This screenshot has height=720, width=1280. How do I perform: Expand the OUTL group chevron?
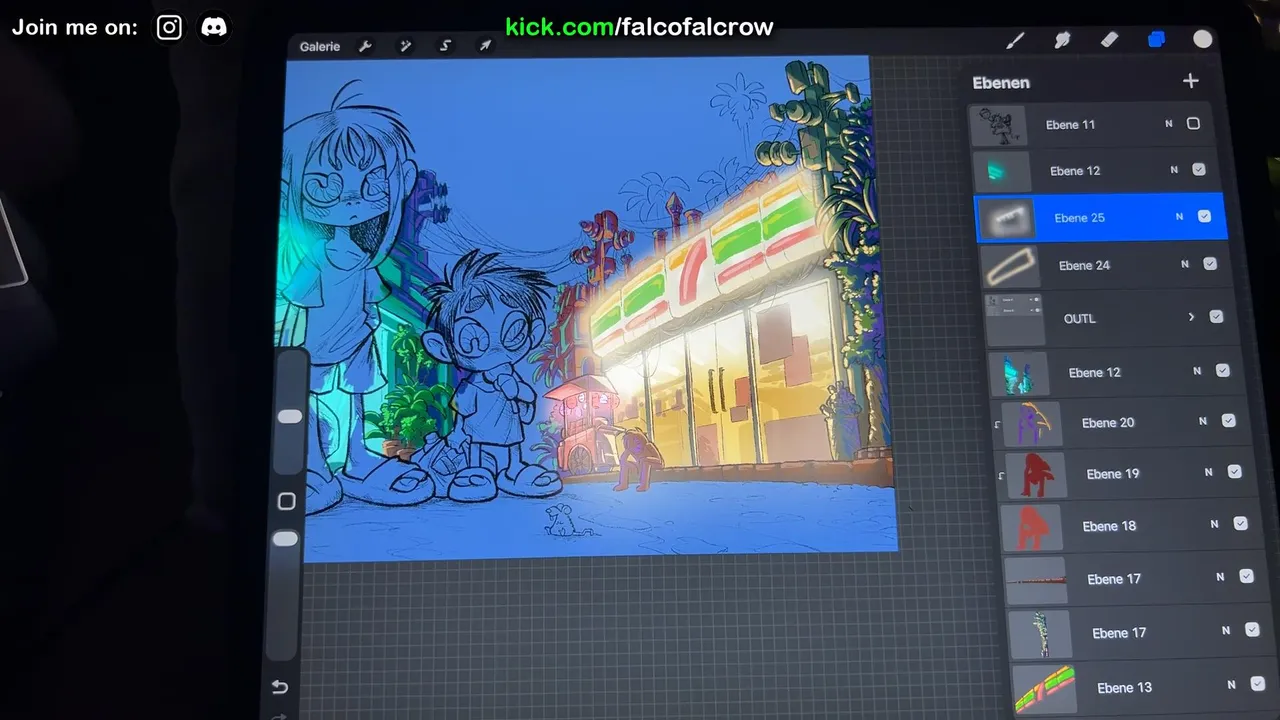[1191, 317]
